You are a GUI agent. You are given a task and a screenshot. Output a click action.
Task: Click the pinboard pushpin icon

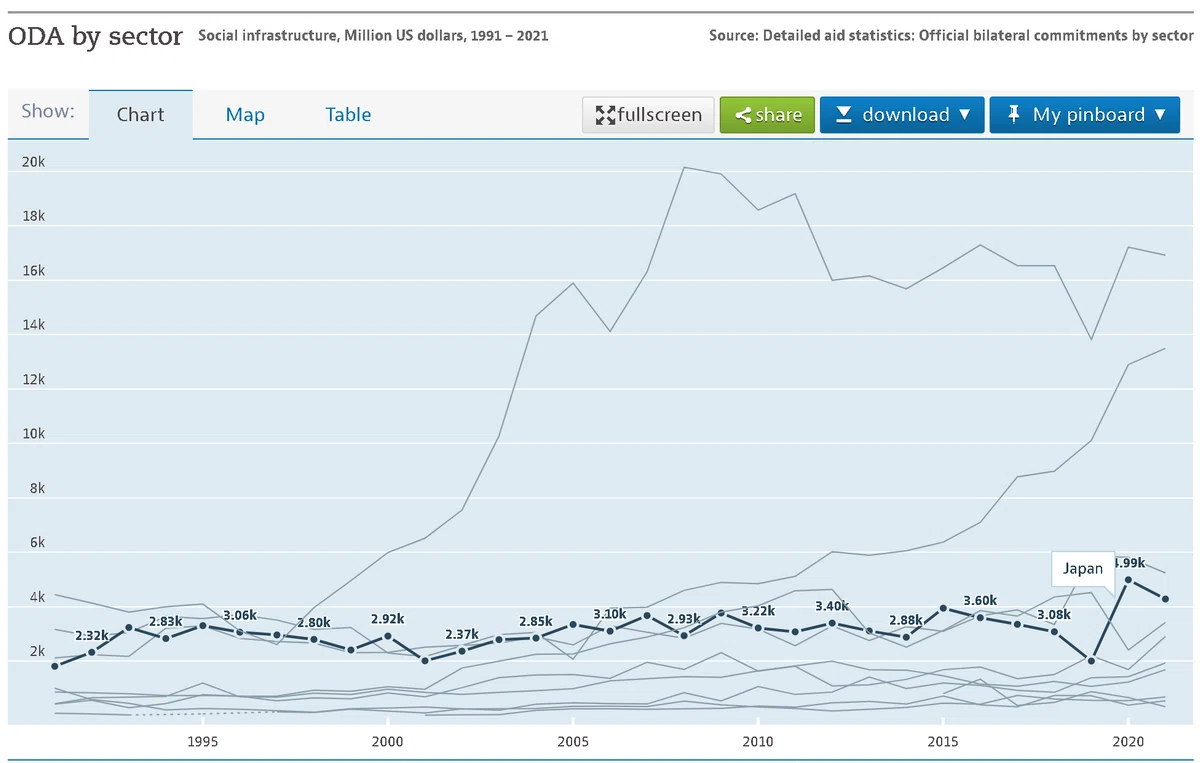[x=1013, y=114]
